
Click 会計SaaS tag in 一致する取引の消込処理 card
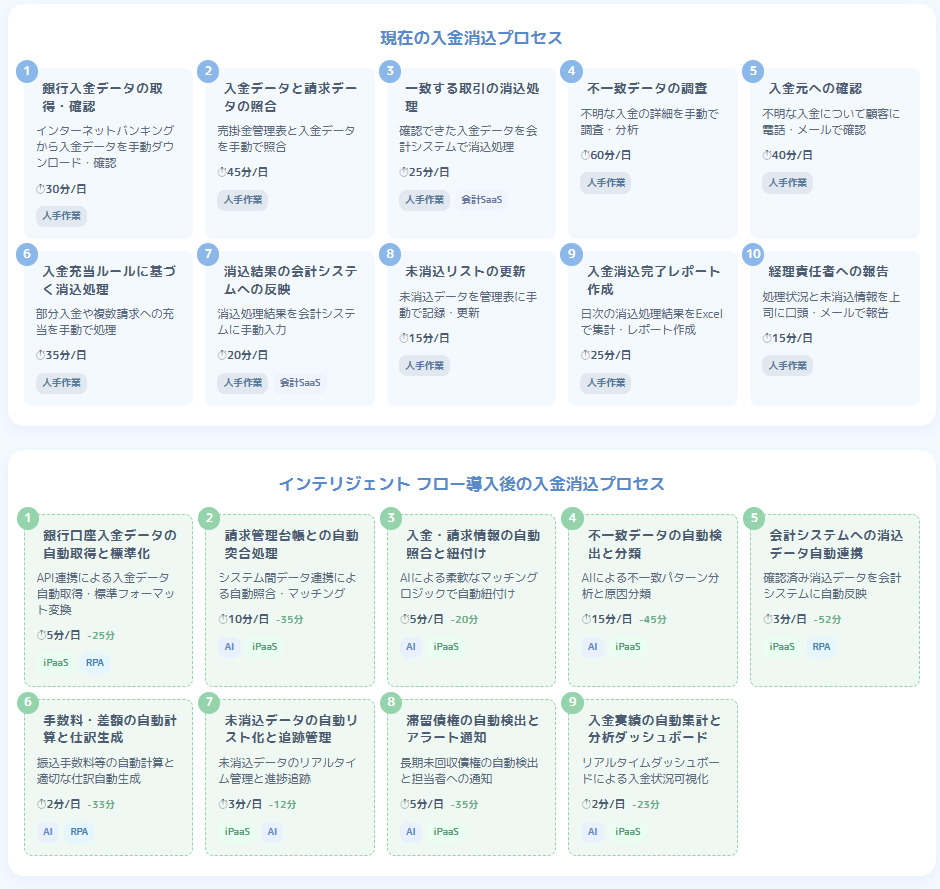[x=481, y=200]
